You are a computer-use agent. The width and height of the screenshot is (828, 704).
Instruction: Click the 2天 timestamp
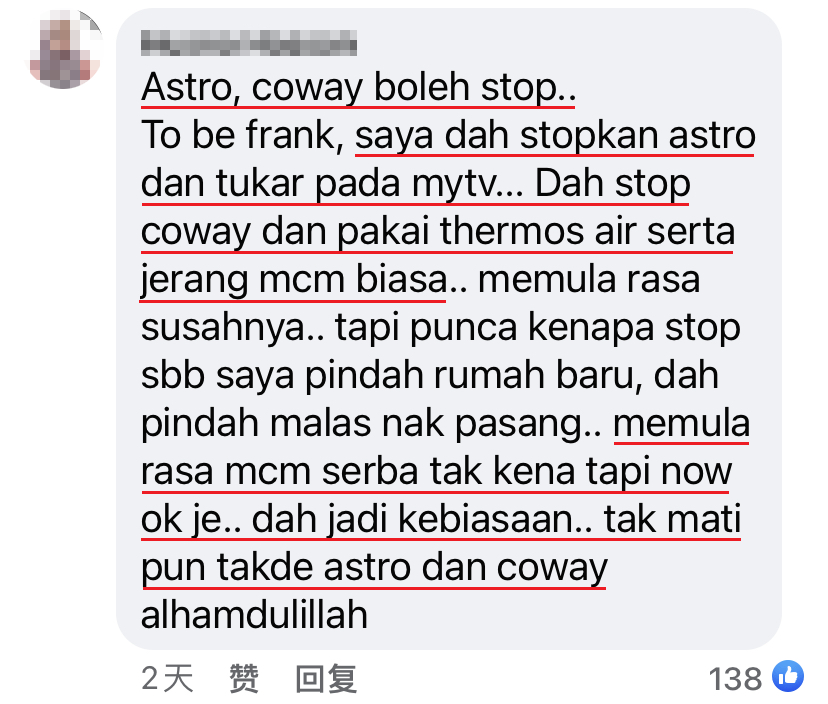pos(167,678)
